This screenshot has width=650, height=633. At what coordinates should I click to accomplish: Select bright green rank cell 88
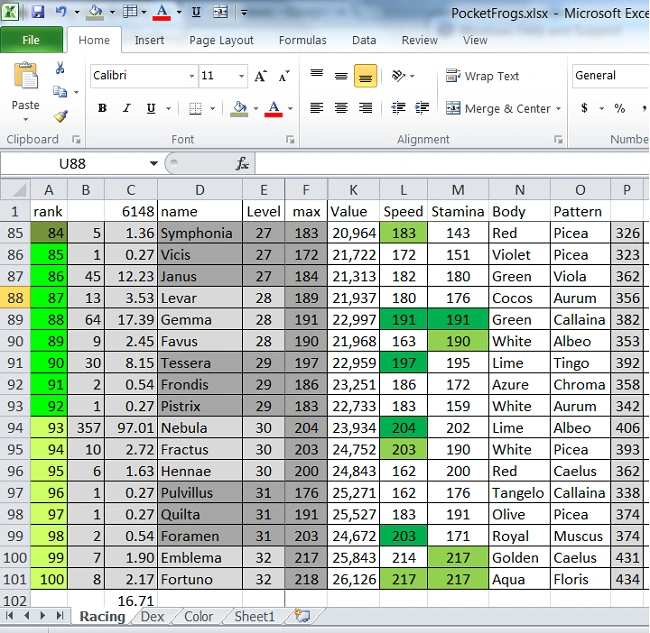[49, 320]
